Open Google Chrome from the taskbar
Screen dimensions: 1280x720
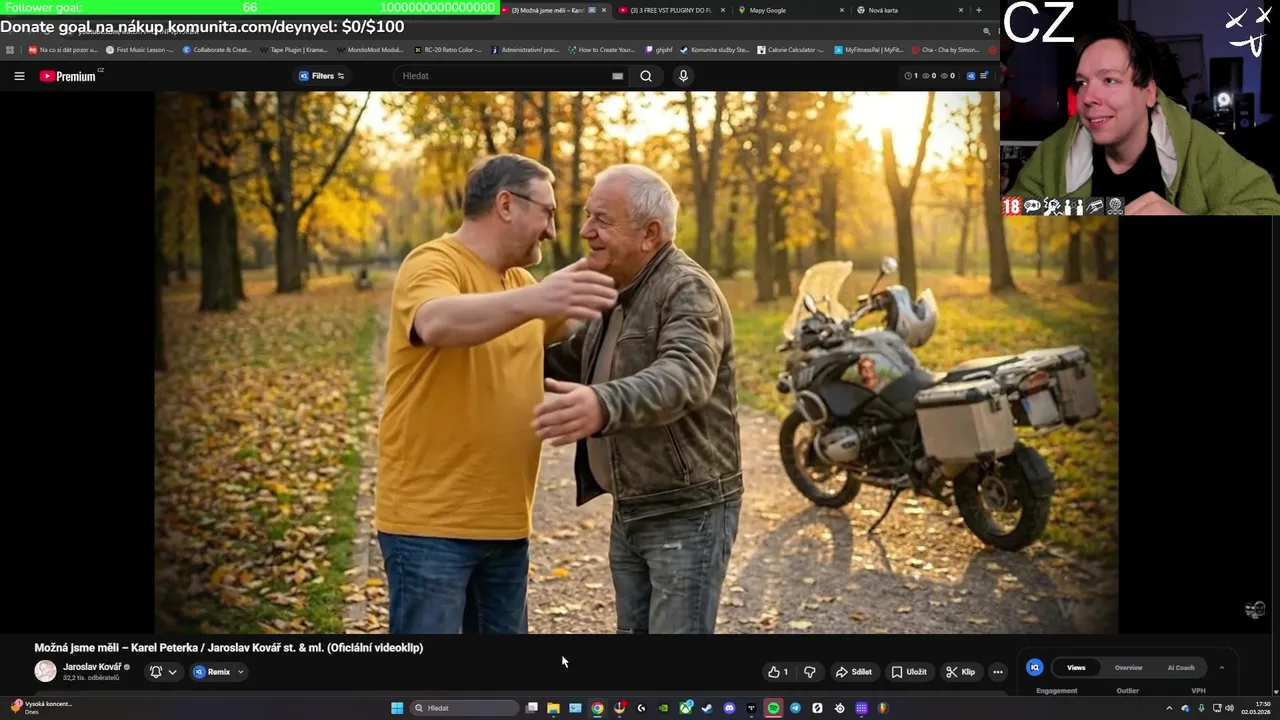(597, 708)
